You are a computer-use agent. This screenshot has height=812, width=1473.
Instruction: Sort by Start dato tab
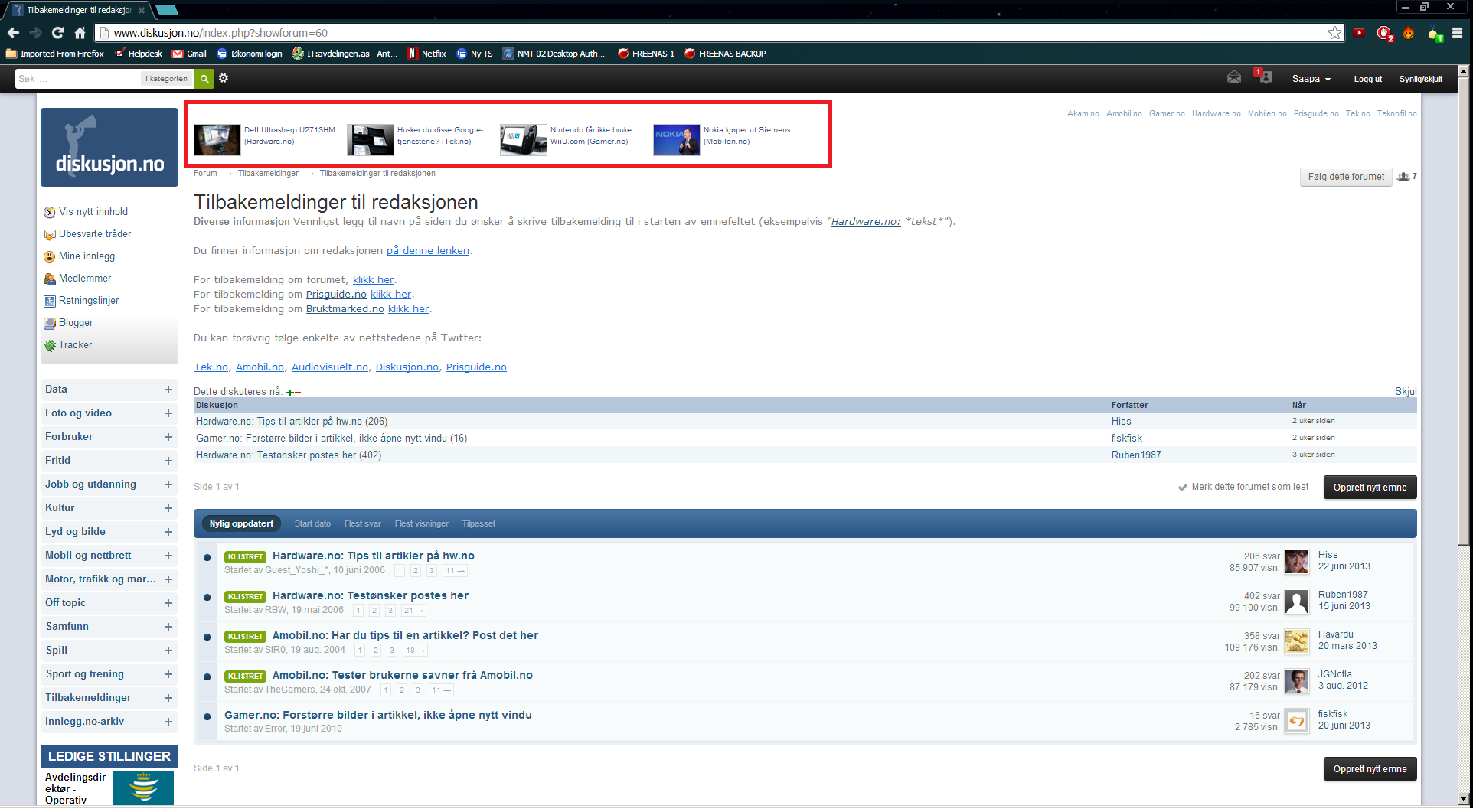(x=312, y=523)
